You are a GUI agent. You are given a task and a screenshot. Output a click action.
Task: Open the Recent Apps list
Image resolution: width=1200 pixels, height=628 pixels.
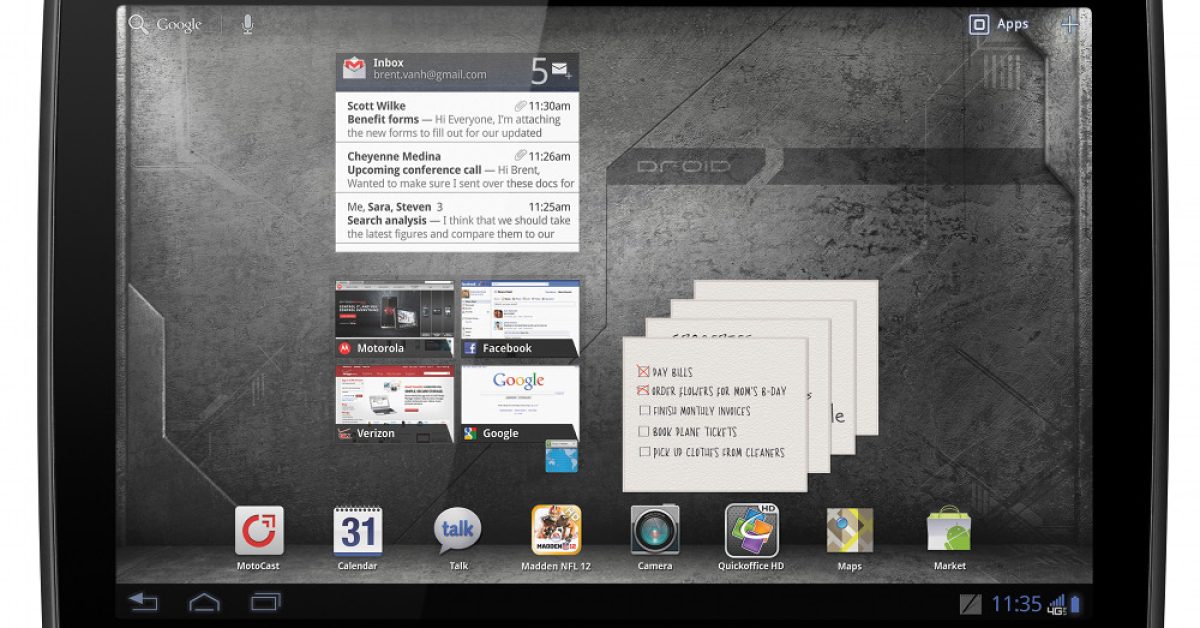266,602
